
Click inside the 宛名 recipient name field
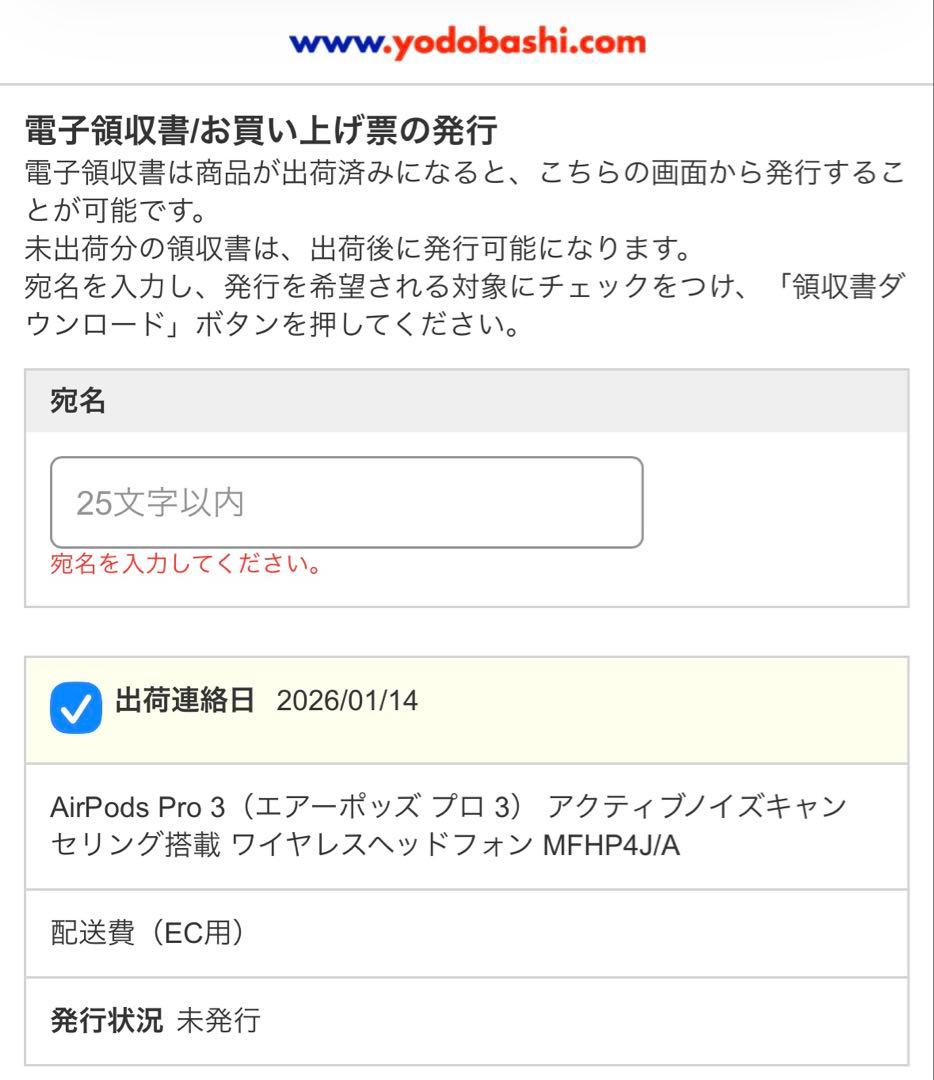click(345, 501)
